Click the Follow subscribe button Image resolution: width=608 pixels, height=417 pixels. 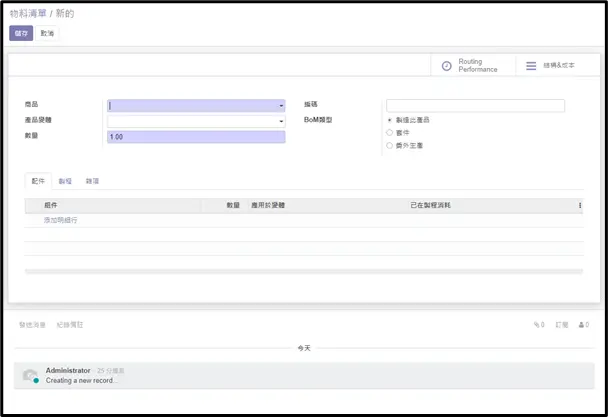point(562,325)
